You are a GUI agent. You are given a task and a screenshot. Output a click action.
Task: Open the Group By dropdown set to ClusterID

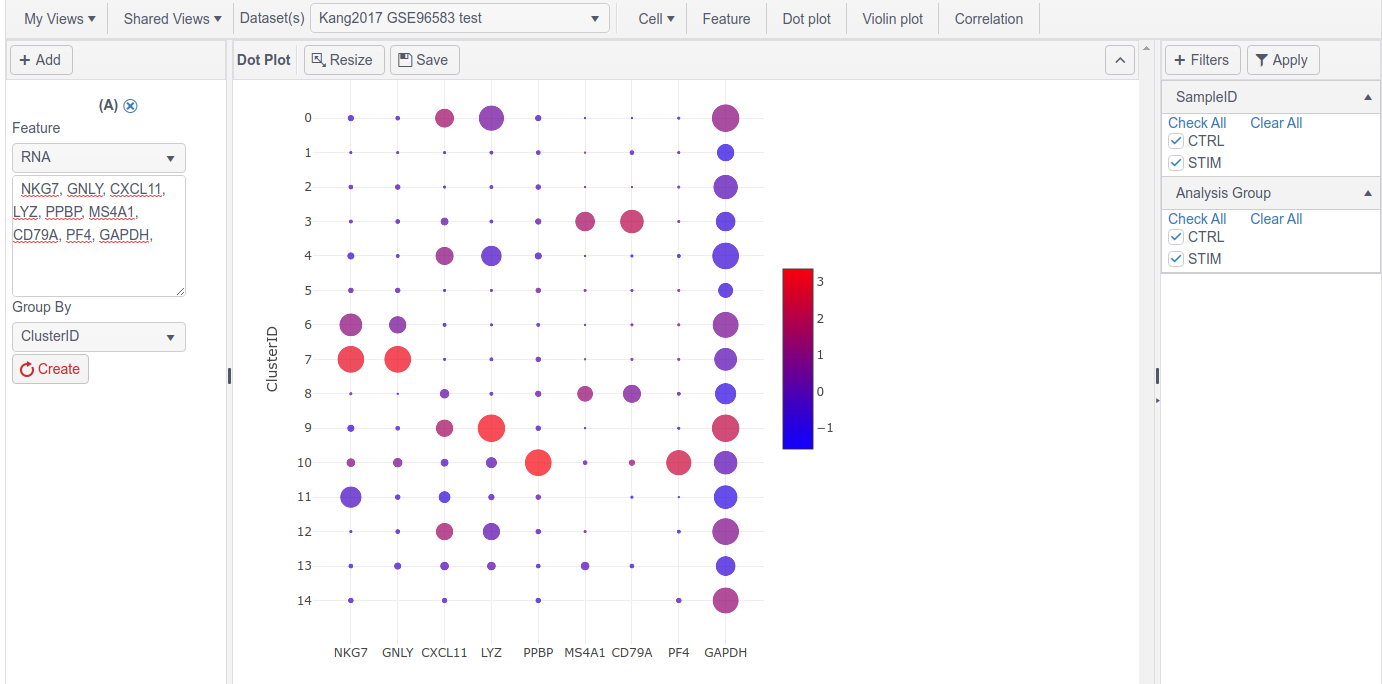click(x=98, y=337)
